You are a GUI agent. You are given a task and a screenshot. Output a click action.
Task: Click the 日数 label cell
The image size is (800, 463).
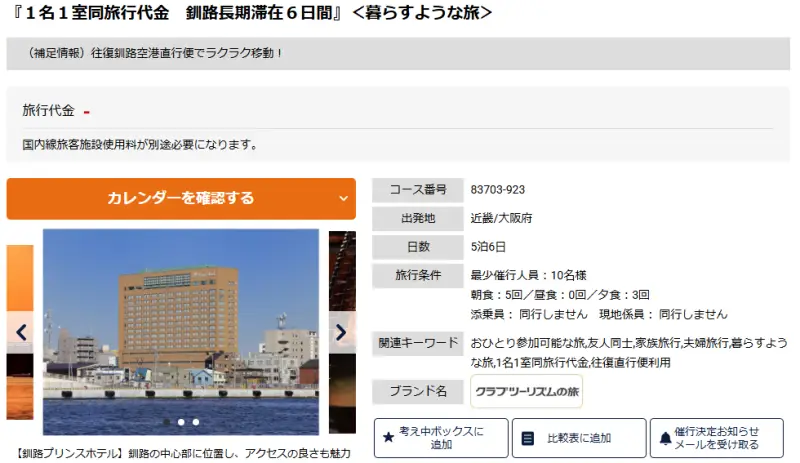tap(418, 247)
